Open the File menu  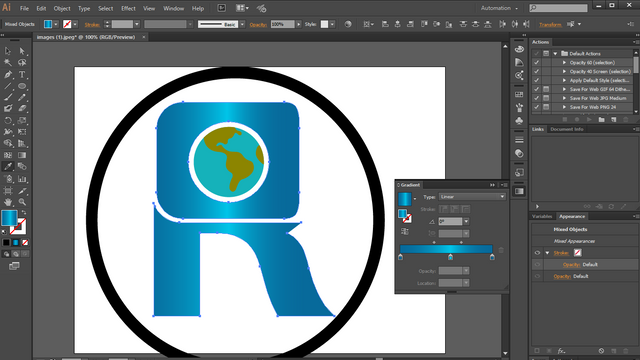click(24, 8)
